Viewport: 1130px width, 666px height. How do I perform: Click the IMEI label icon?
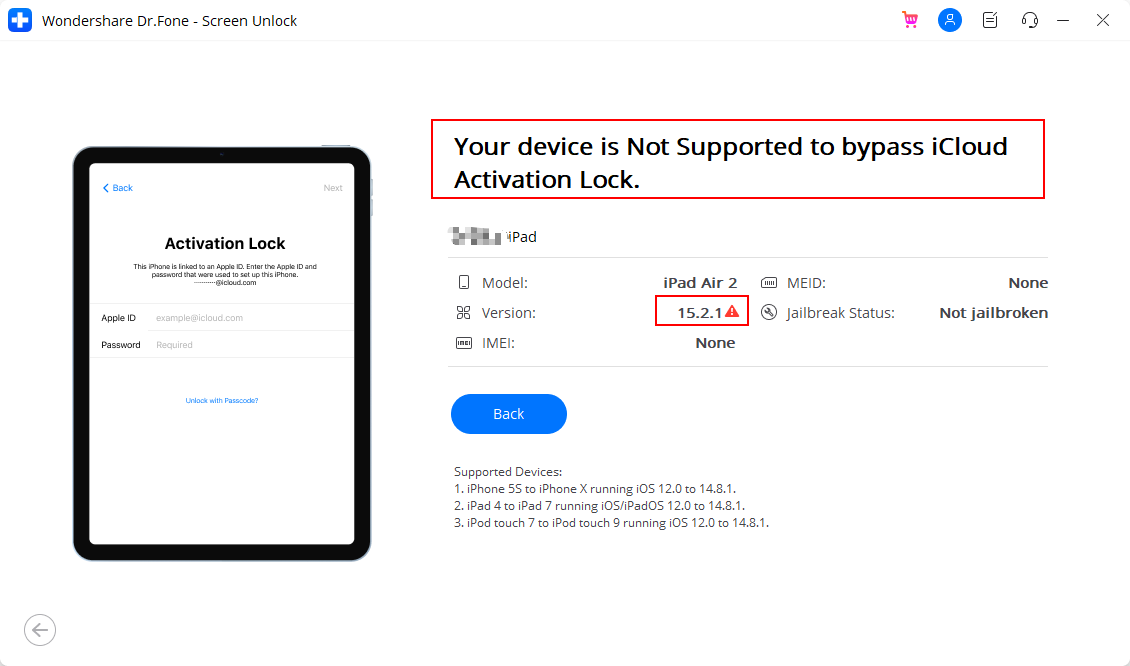463,343
